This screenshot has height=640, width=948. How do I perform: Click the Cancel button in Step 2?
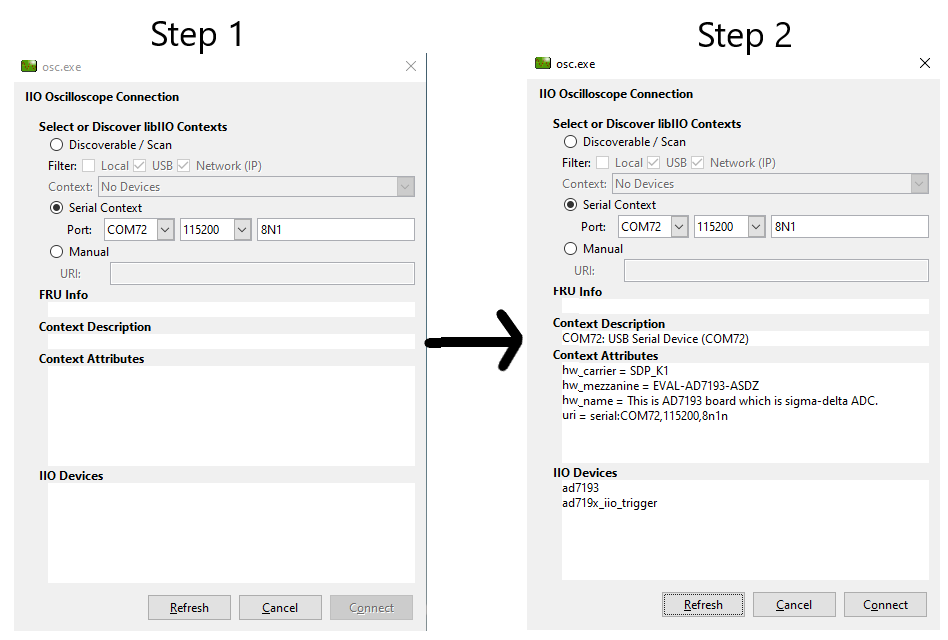[794, 604]
